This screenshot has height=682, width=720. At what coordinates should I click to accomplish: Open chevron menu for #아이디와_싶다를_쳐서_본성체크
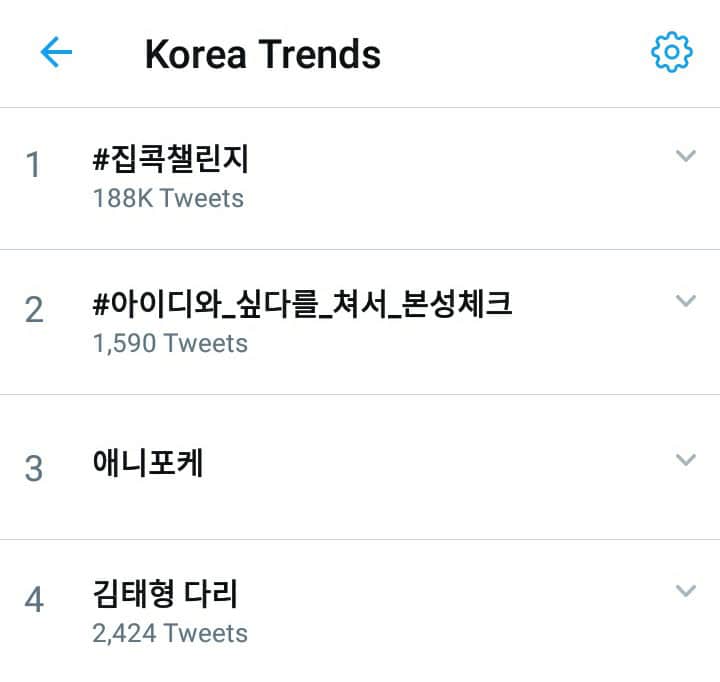(685, 300)
